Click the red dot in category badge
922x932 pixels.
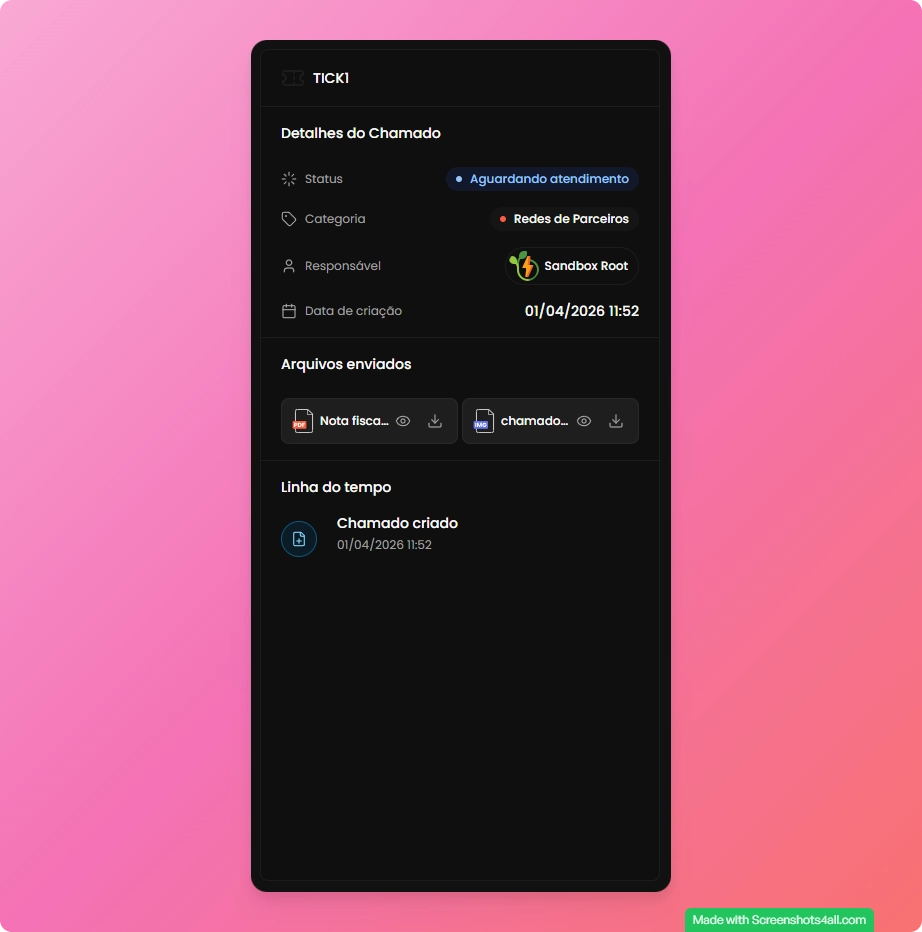503,219
